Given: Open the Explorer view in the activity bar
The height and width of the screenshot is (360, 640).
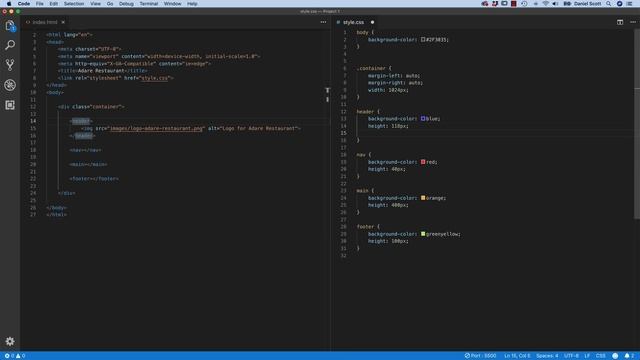Looking at the screenshot, I should (10, 26).
